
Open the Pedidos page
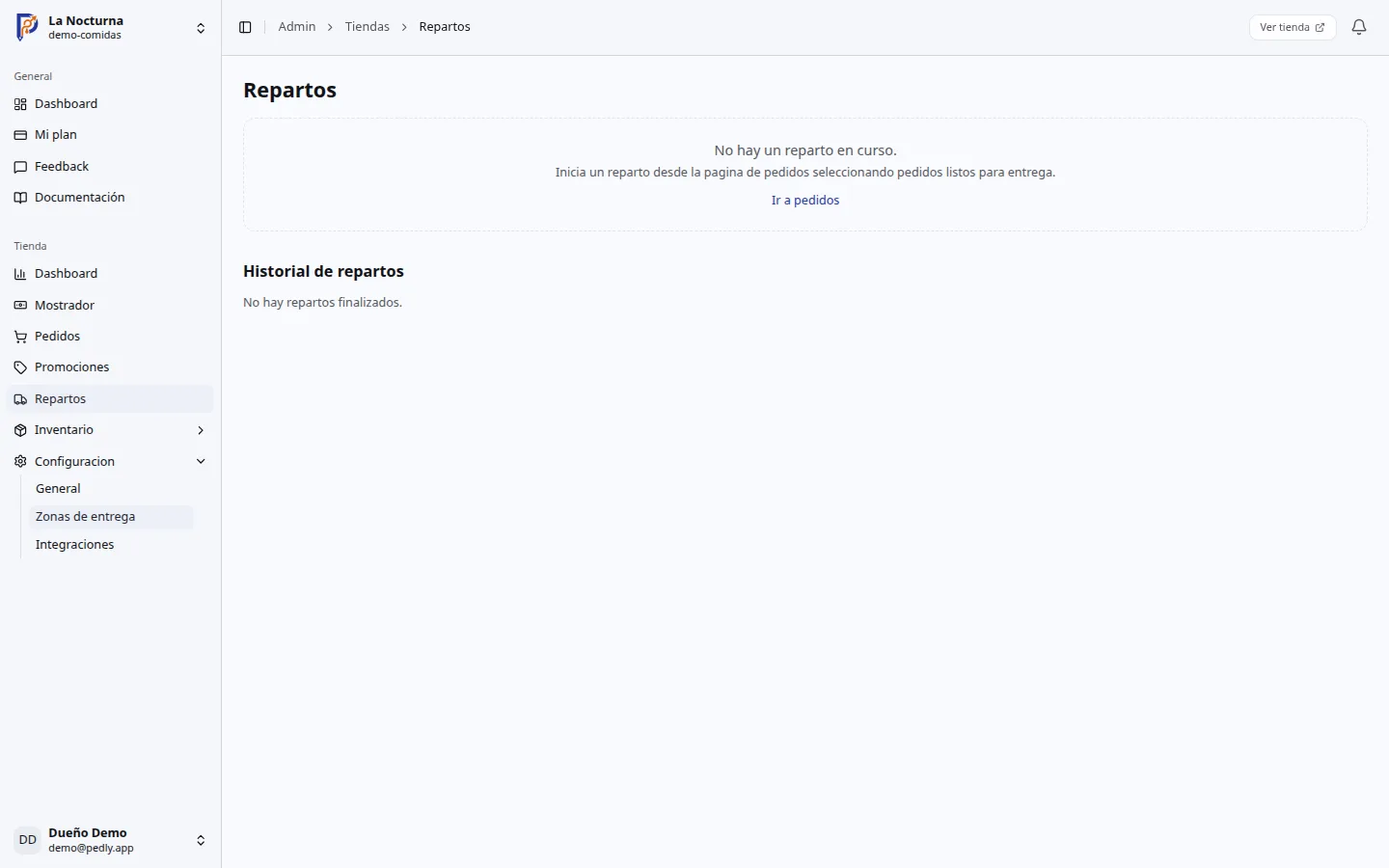tap(110, 337)
